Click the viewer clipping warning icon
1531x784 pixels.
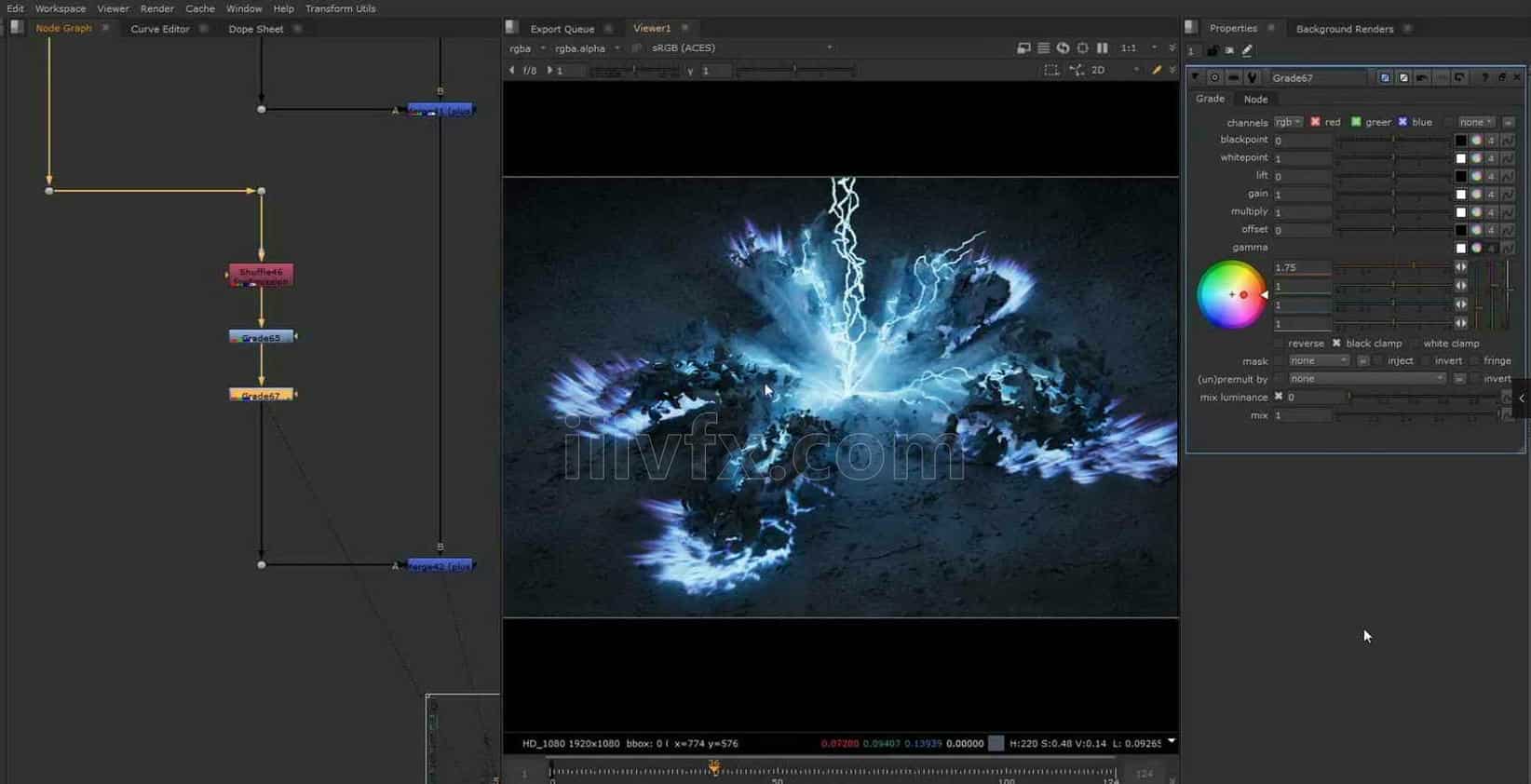(x=1023, y=47)
